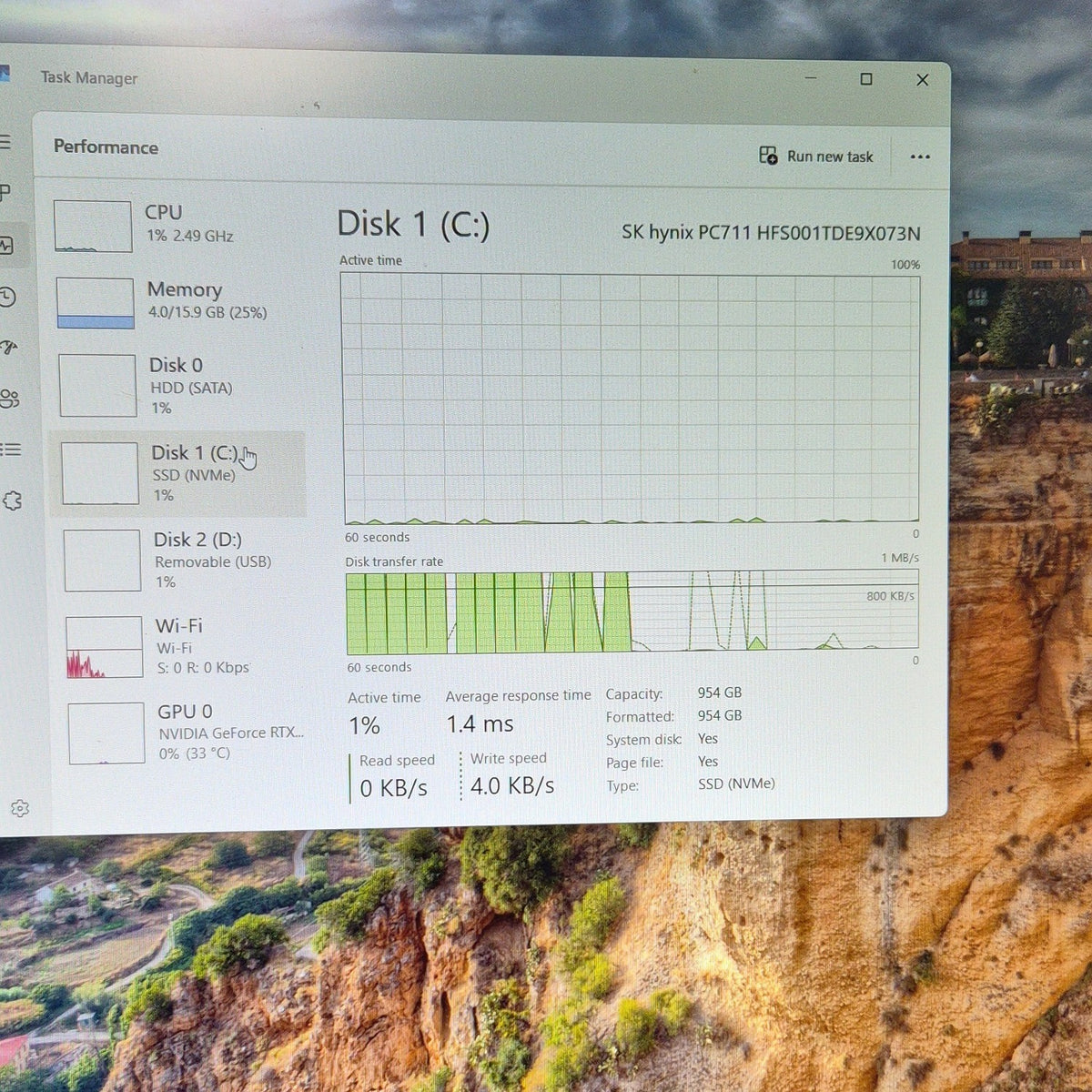Click the 'Yes' value beside System disk
Viewport: 1092px width, 1092px height.
tap(708, 739)
